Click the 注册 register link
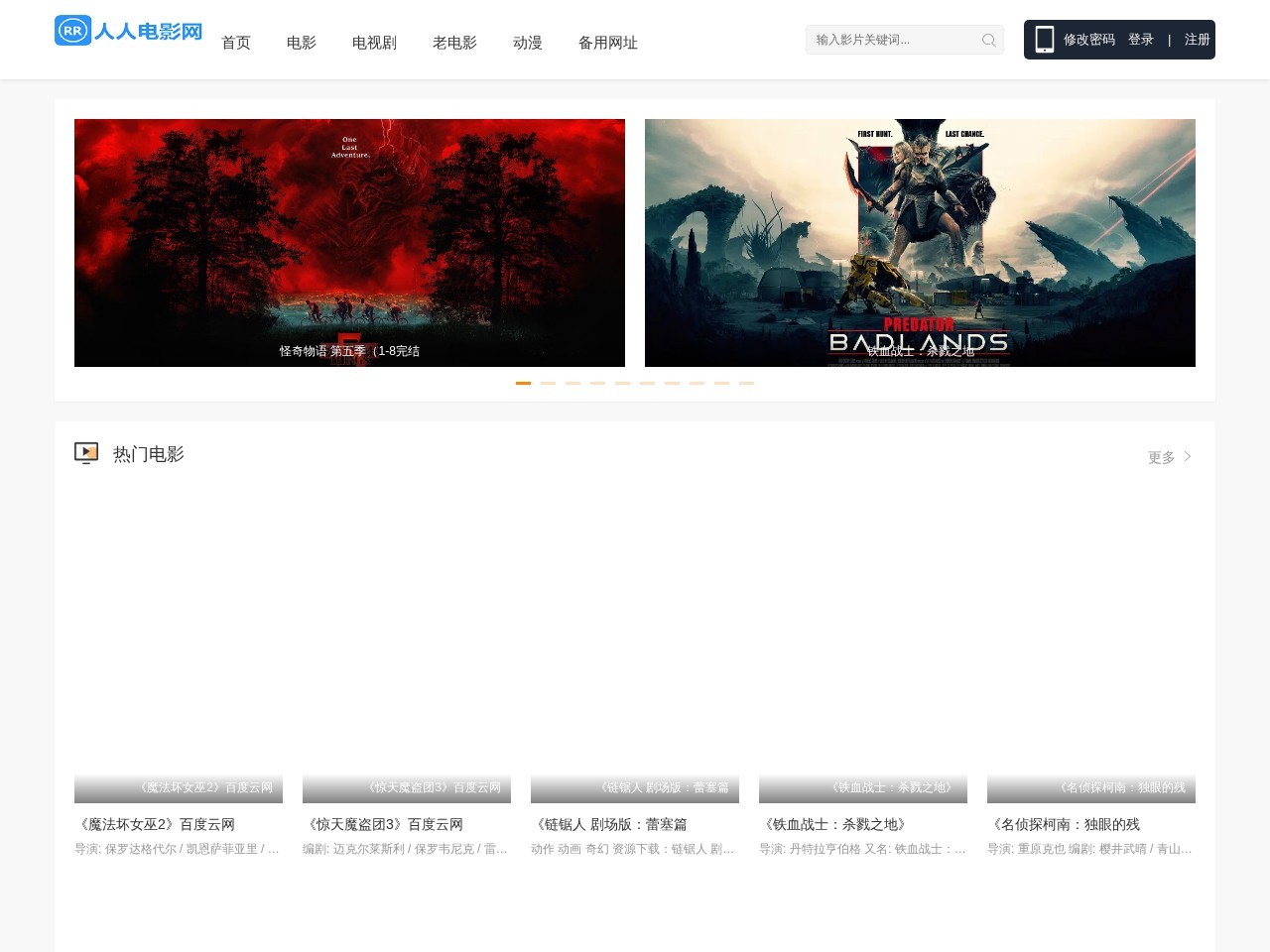The image size is (1270, 952). (x=1197, y=40)
